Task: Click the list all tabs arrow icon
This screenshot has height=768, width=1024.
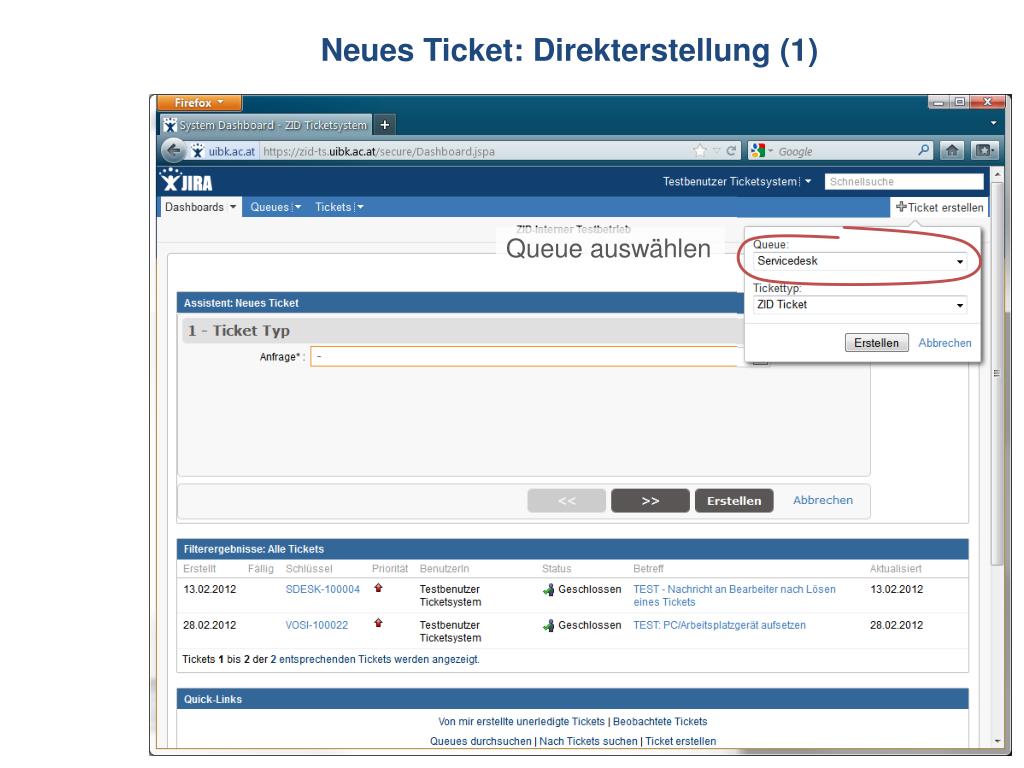Action: pos(993,123)
